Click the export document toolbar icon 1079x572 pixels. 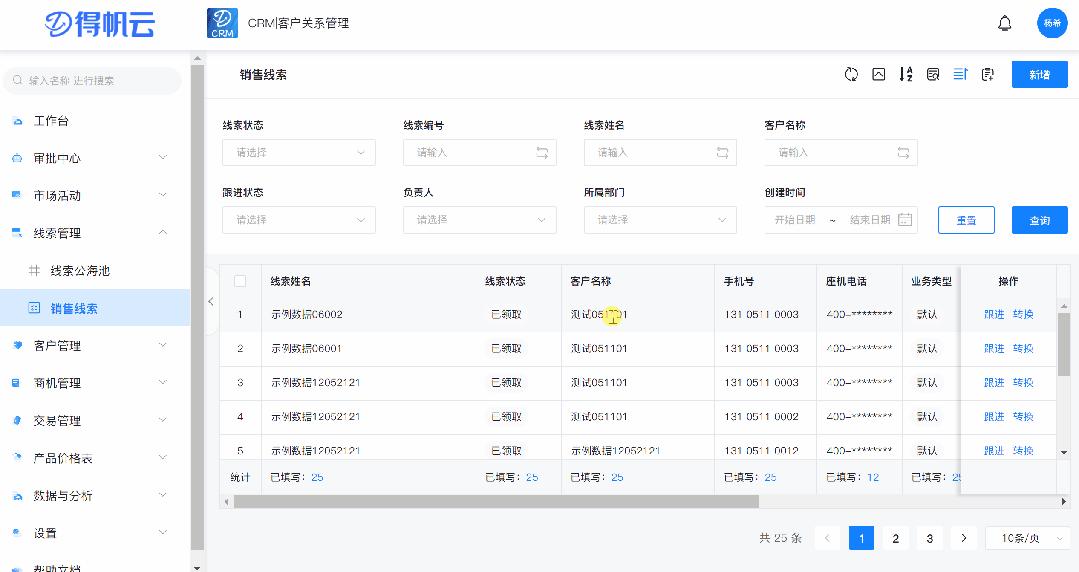click(987, 74)
